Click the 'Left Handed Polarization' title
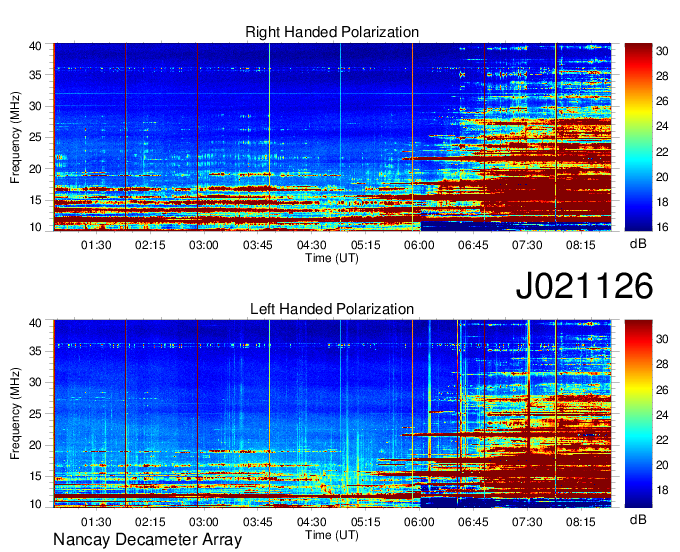Viewport: 680px width, 552px height. [332, 309]
